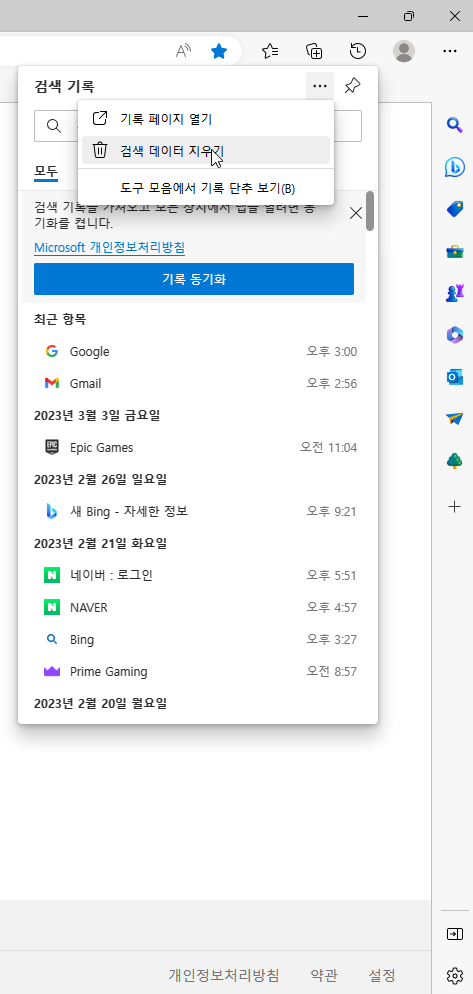Open the Games chess sidebar icon
Image resolution: width=473 pixels, height=994 pixels.
coord(455,292)
